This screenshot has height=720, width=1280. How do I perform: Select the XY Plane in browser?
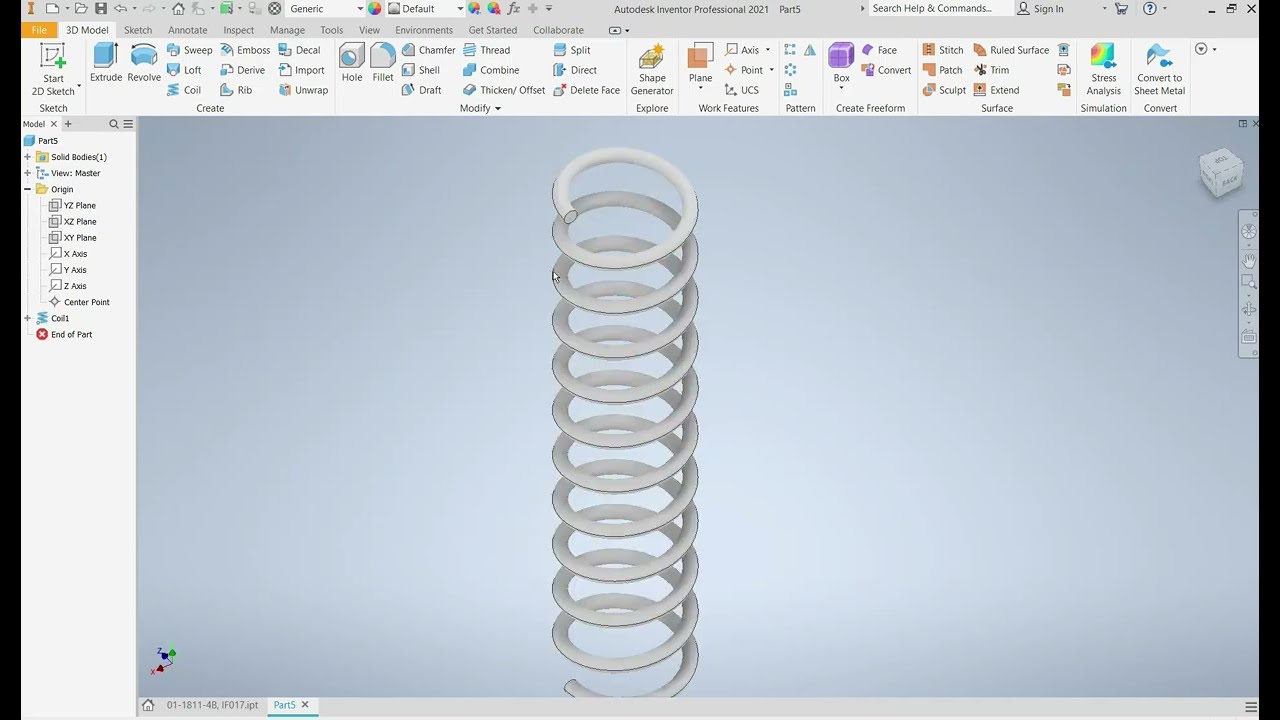(73, 238)
